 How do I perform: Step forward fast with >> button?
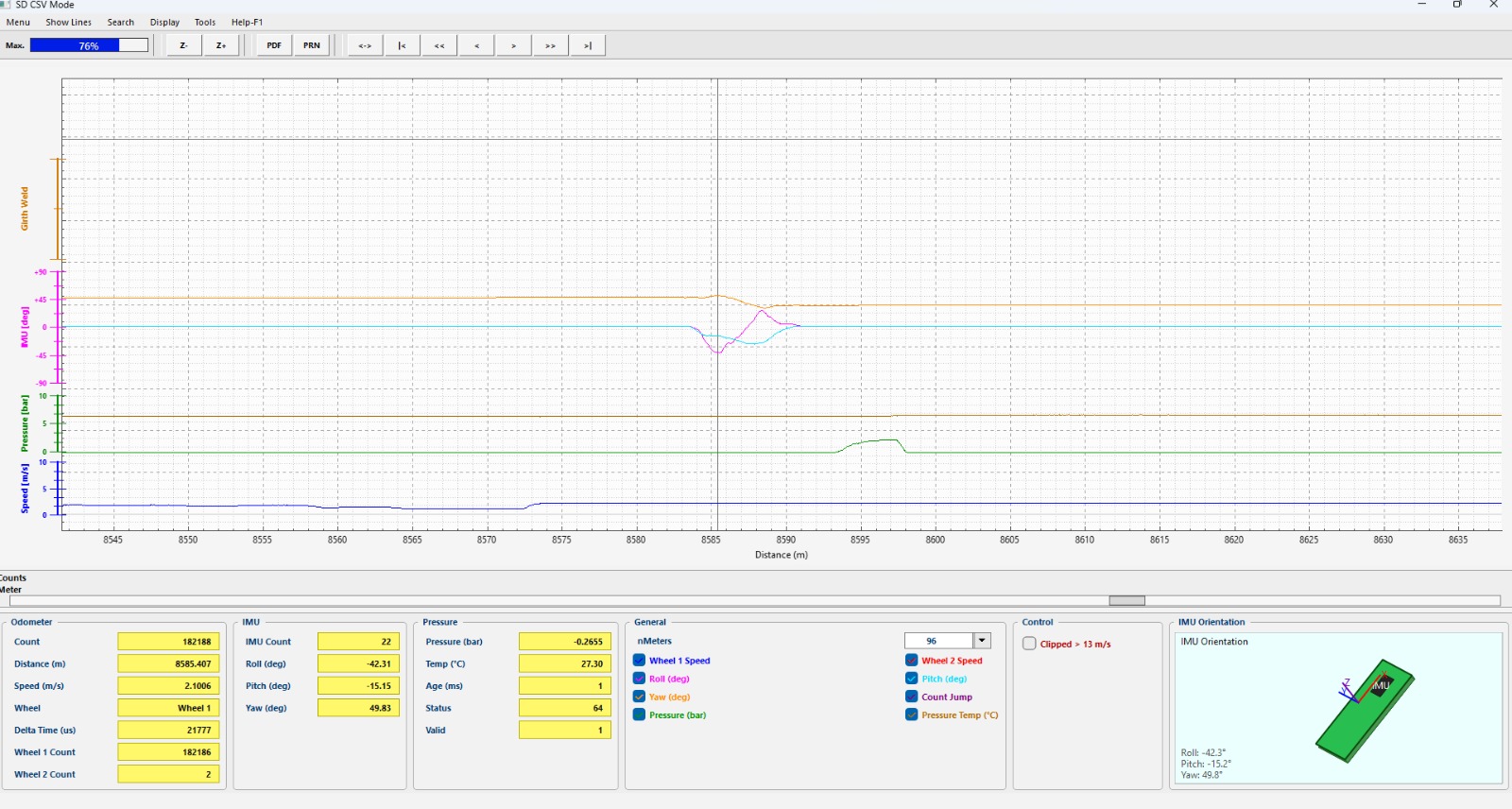[x=551, y=45]
